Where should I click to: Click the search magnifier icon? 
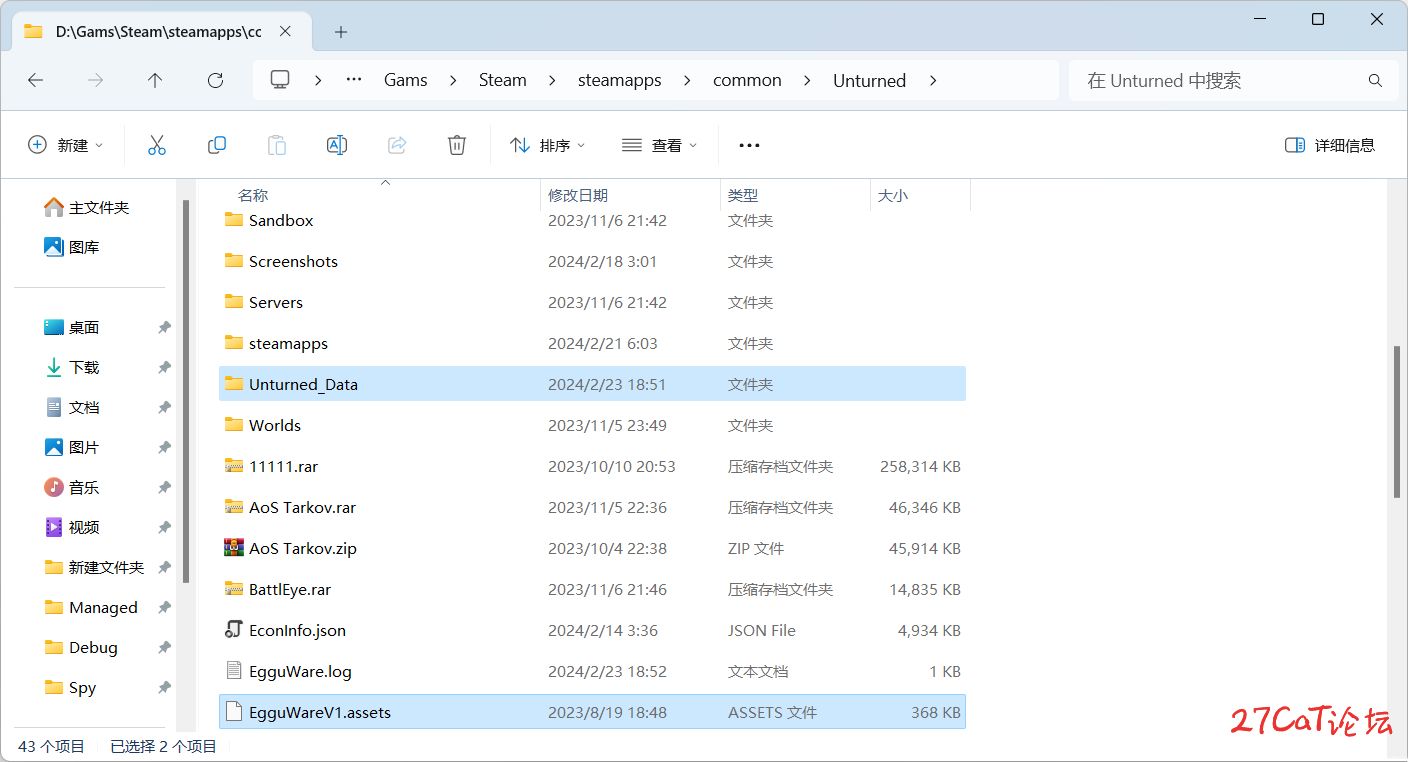[1375, 81]
